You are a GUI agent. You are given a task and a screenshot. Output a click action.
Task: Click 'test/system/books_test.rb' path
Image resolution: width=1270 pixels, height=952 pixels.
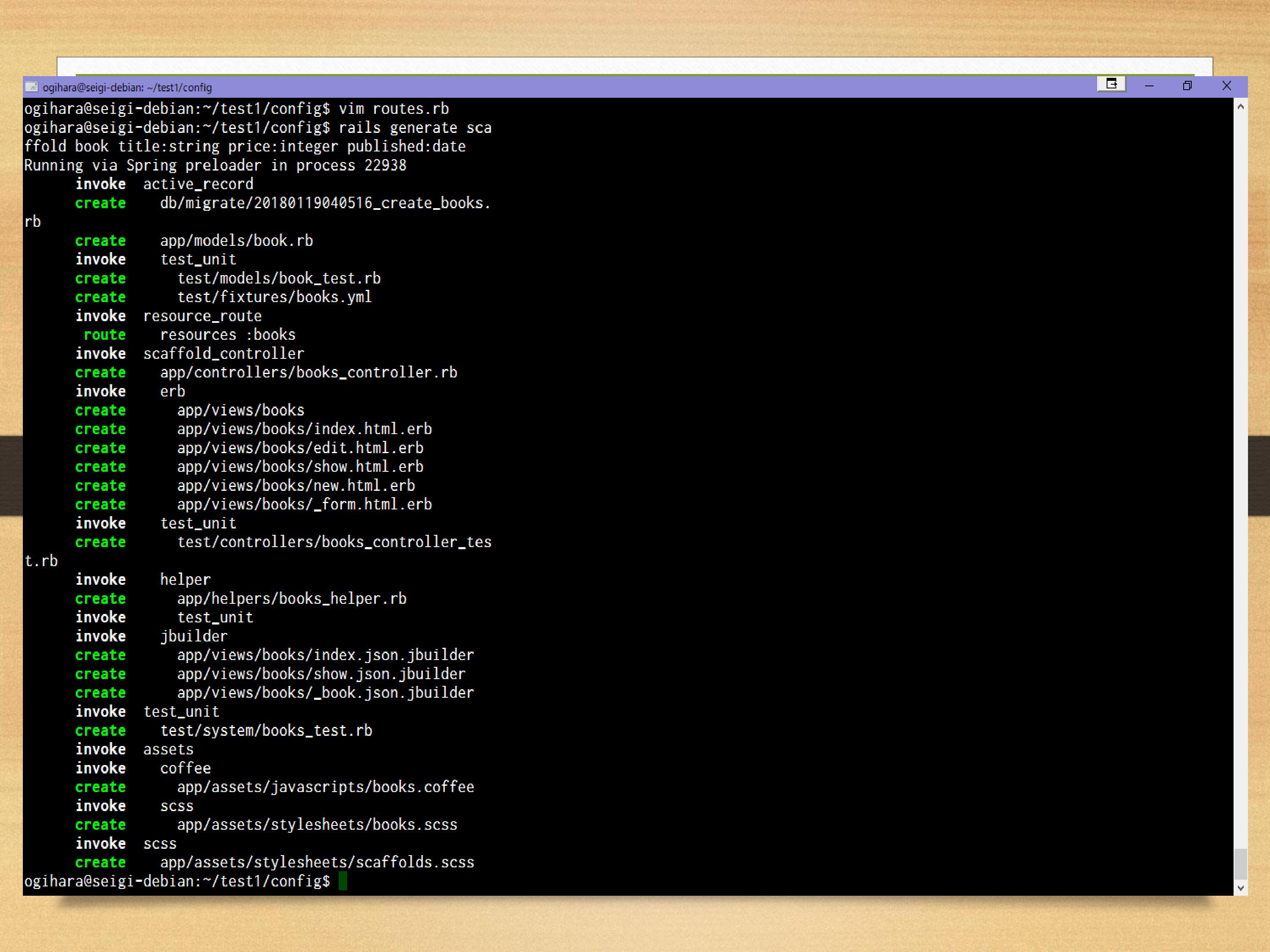[266, 730]
